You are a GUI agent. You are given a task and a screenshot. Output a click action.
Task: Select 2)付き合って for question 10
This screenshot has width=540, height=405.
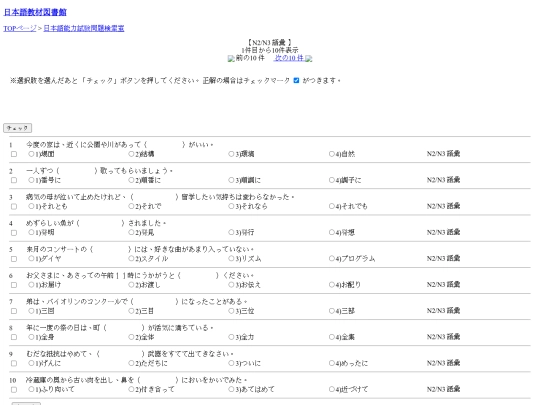(131, 390)
